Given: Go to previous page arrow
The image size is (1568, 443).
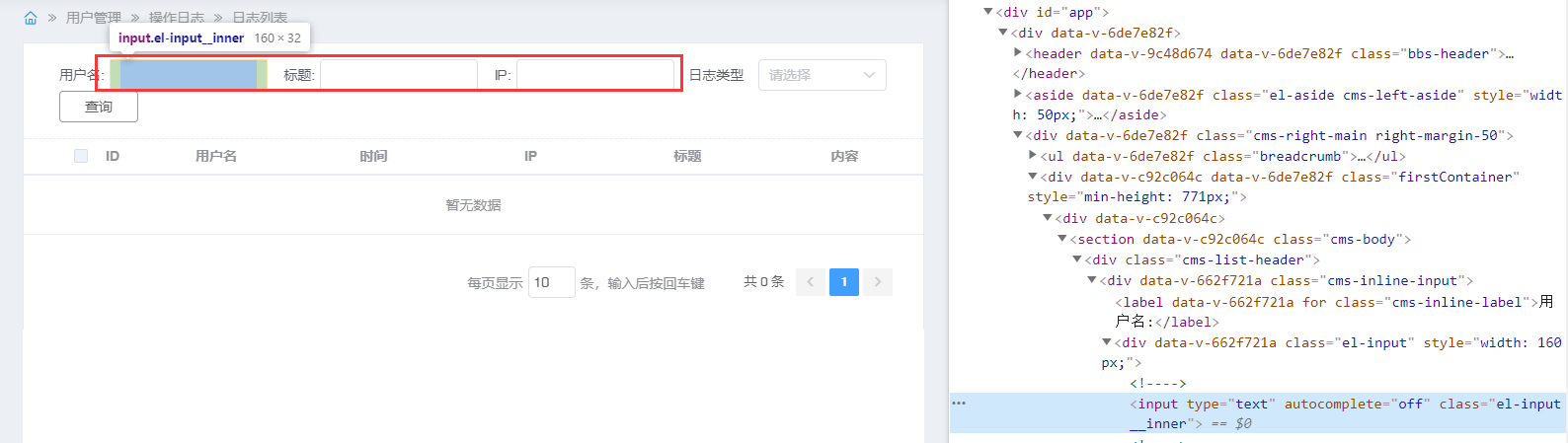Looking at the screenshot, I should click(x=811, y=282).
